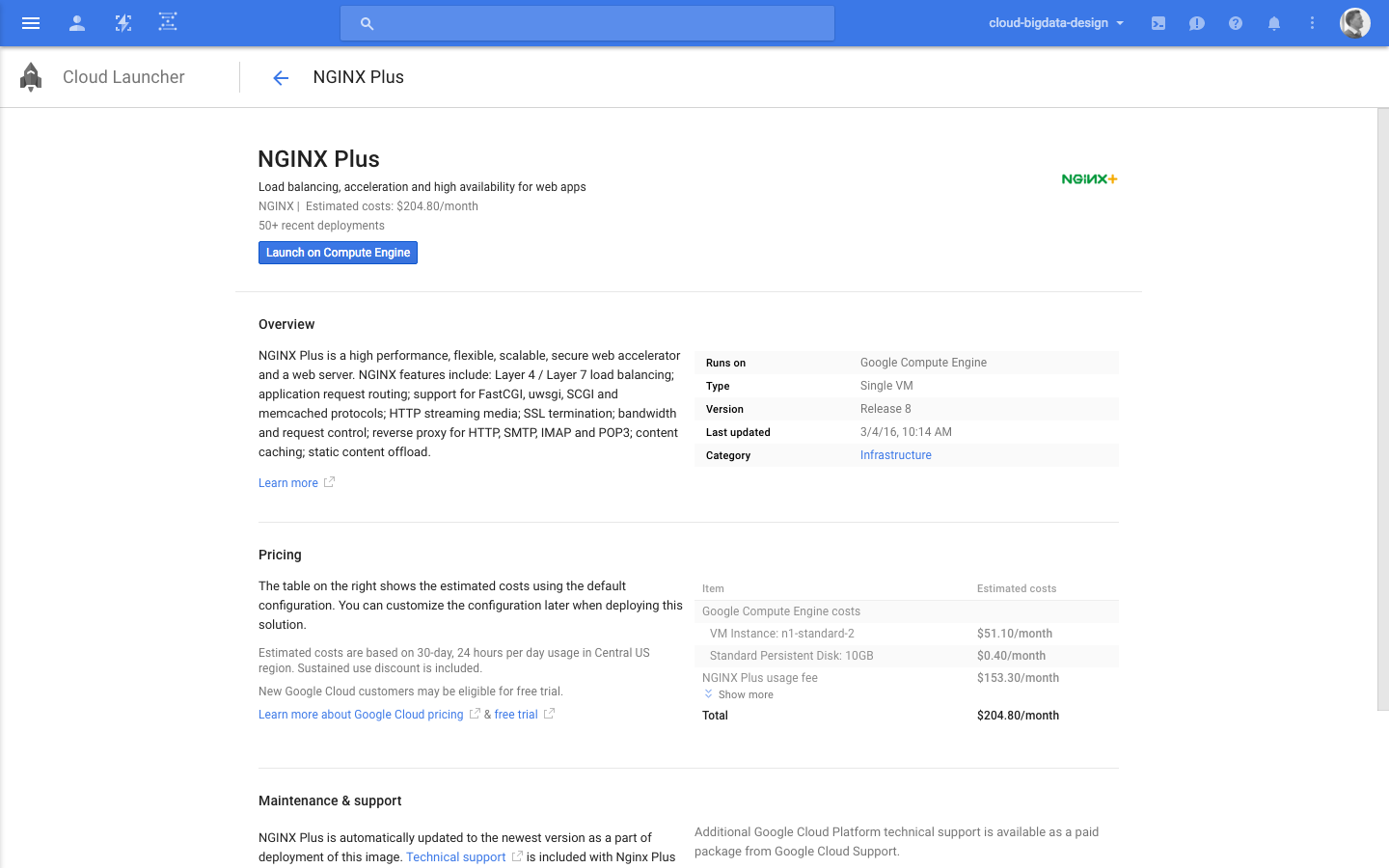Click the dotted grid lines icon in top bar

click(x=168, y=22)
